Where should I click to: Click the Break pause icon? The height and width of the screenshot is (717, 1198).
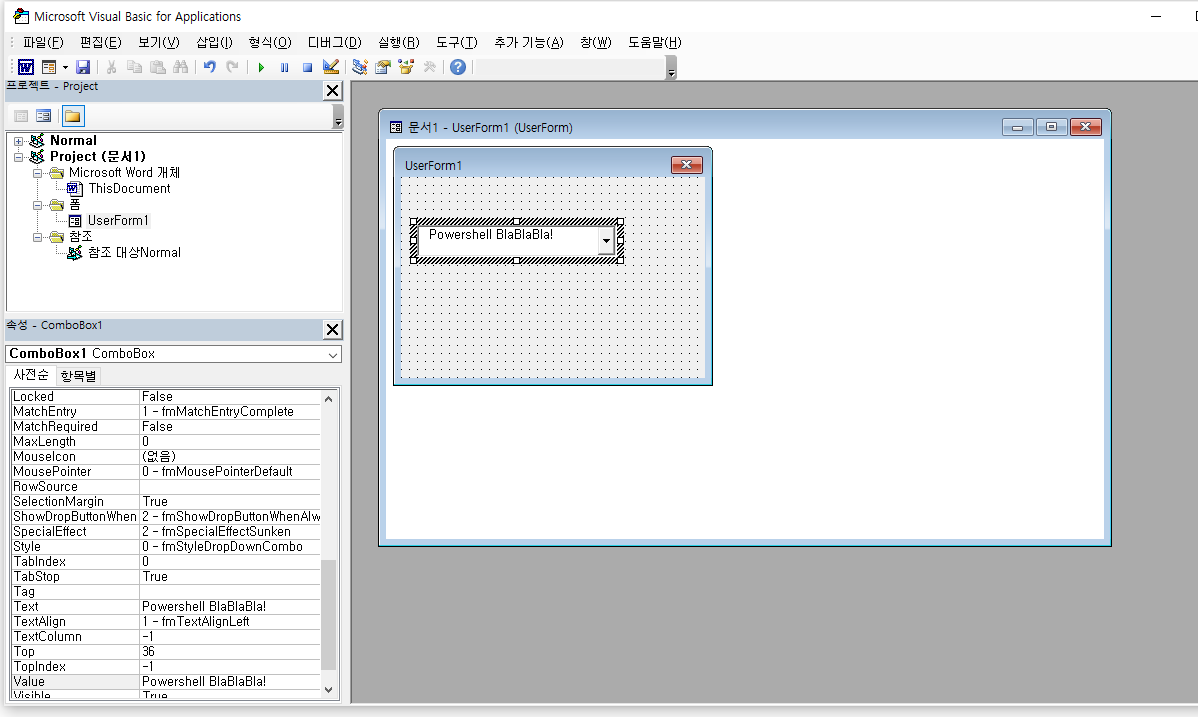coord(284,67)
